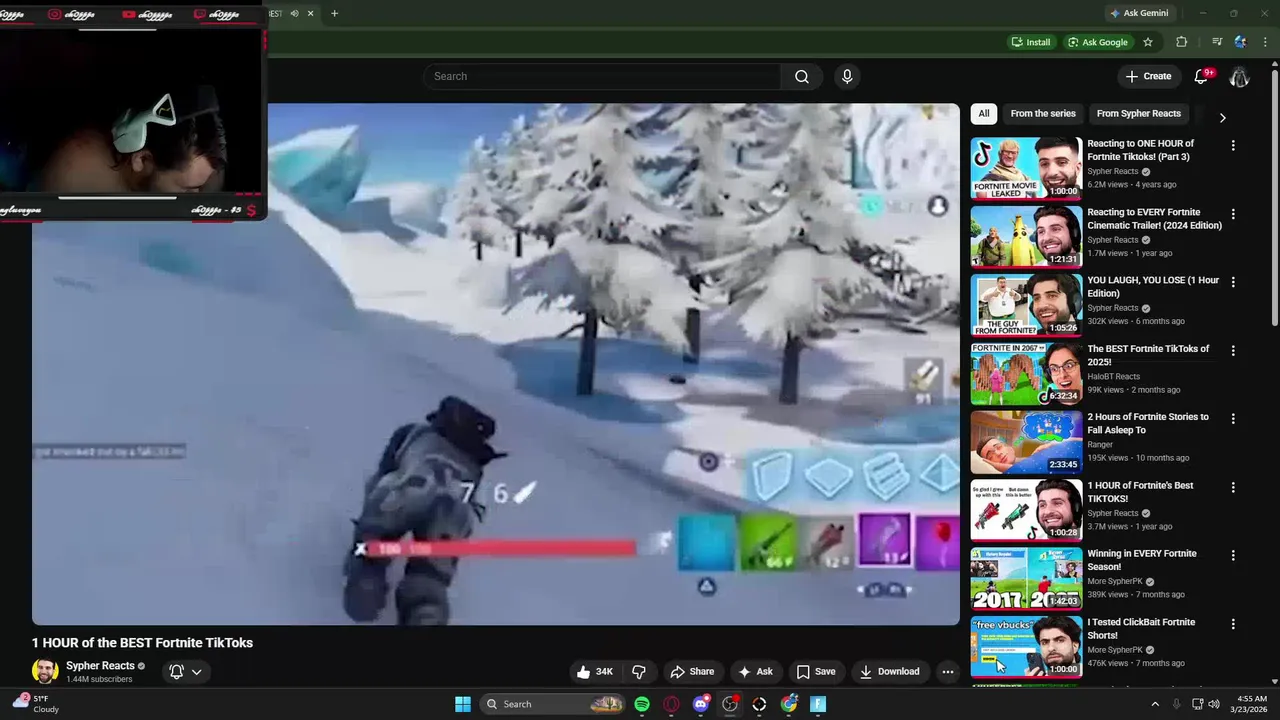1280x720 pixels.
Task: Save the video to a playlist
Action: click(x=816, y=671)
